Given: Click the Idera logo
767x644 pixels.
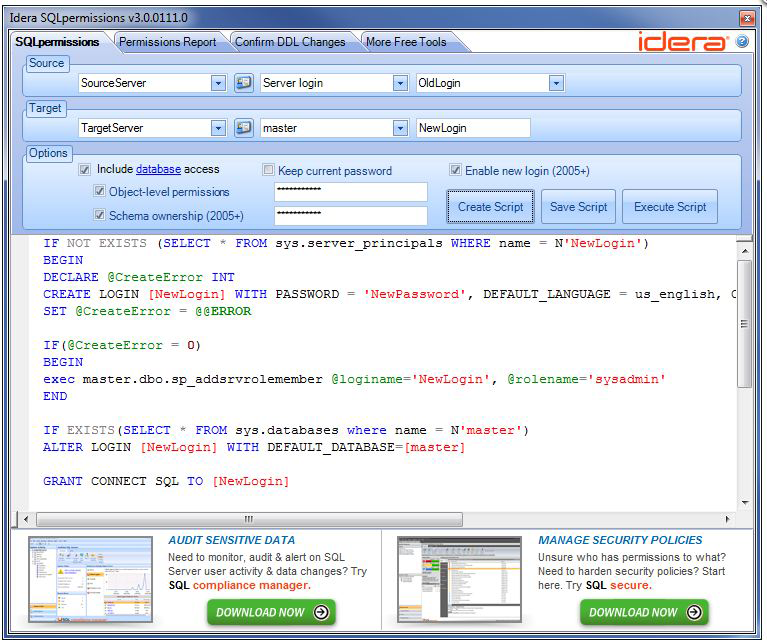Looking at the screenshot, I should click(x=683, y=42).
